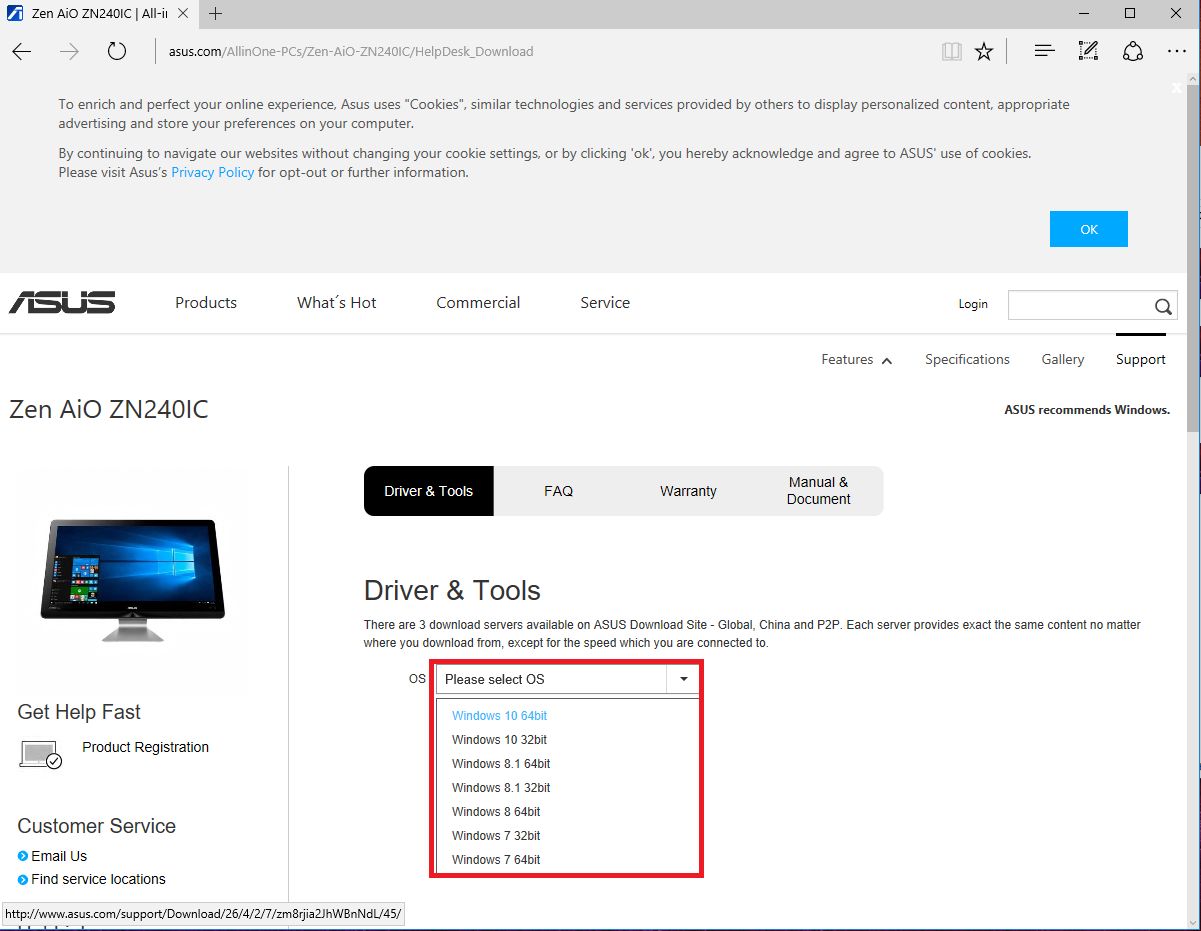Switch to the Warranty tab
The height and width of the screenshot is (931, 1201).
(688, 491)
